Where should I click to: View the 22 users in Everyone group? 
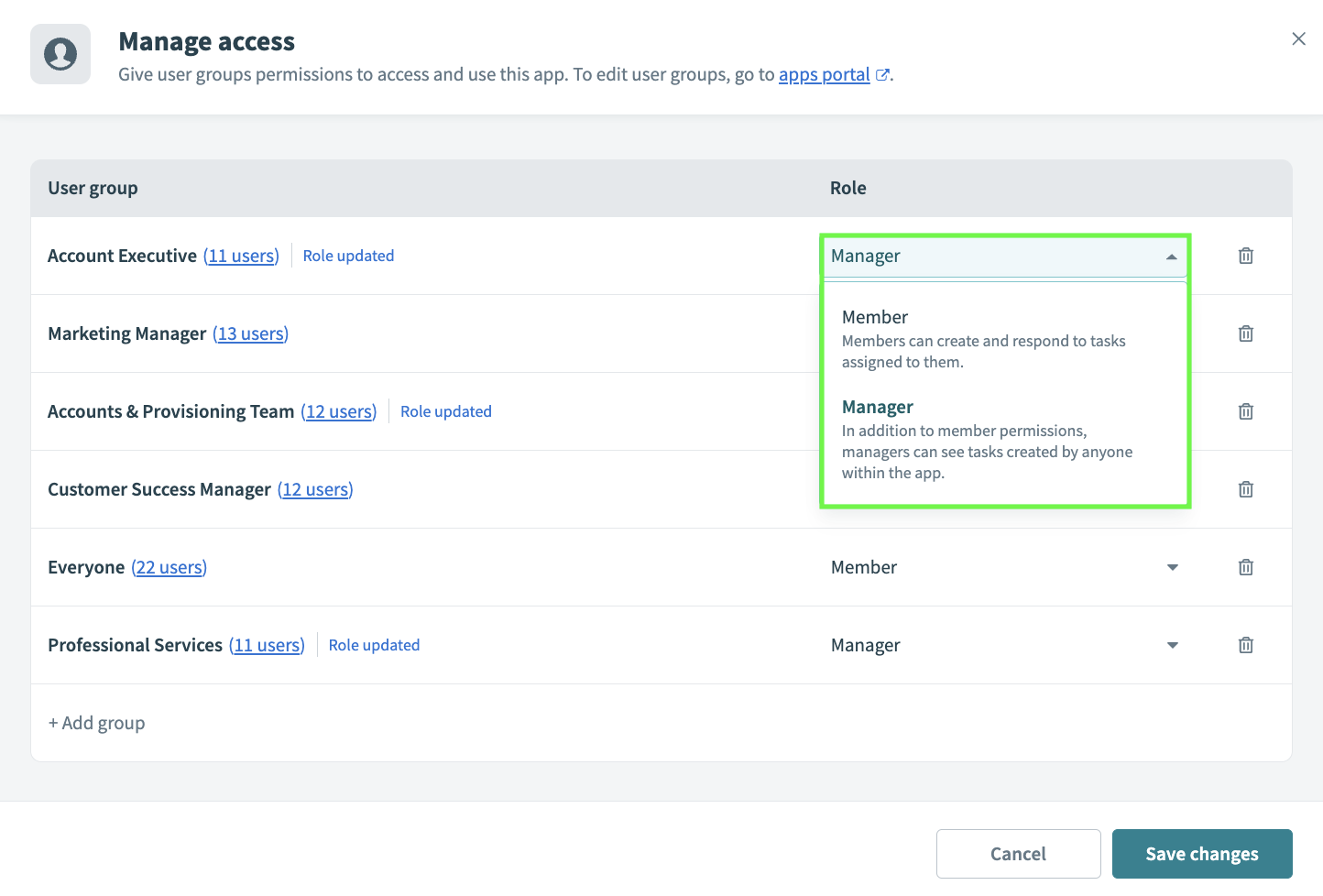tap(169, 567)
